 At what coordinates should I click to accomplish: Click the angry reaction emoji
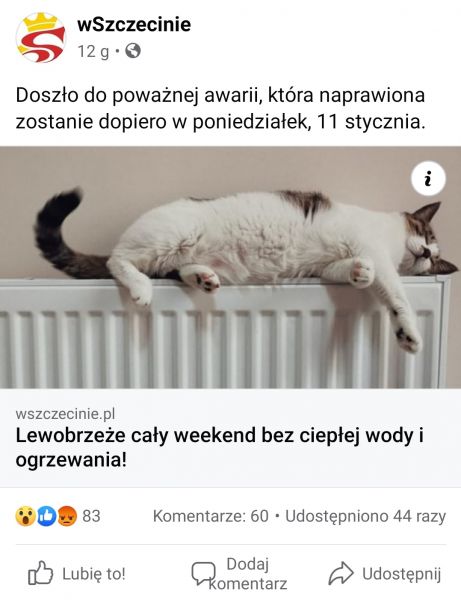tap(67, 516)
